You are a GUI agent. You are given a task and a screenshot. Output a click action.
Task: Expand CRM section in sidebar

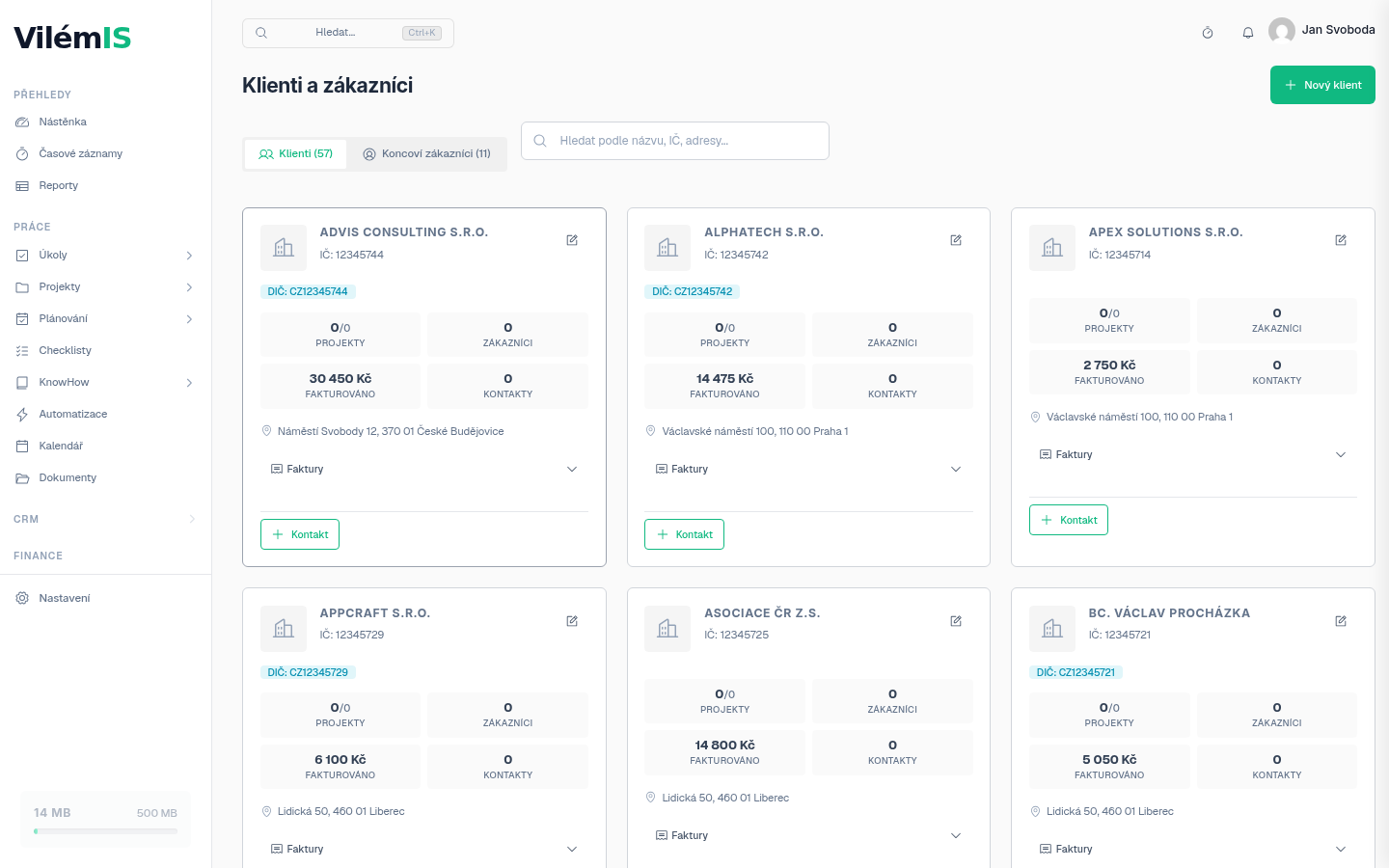(x=192, y=519)
